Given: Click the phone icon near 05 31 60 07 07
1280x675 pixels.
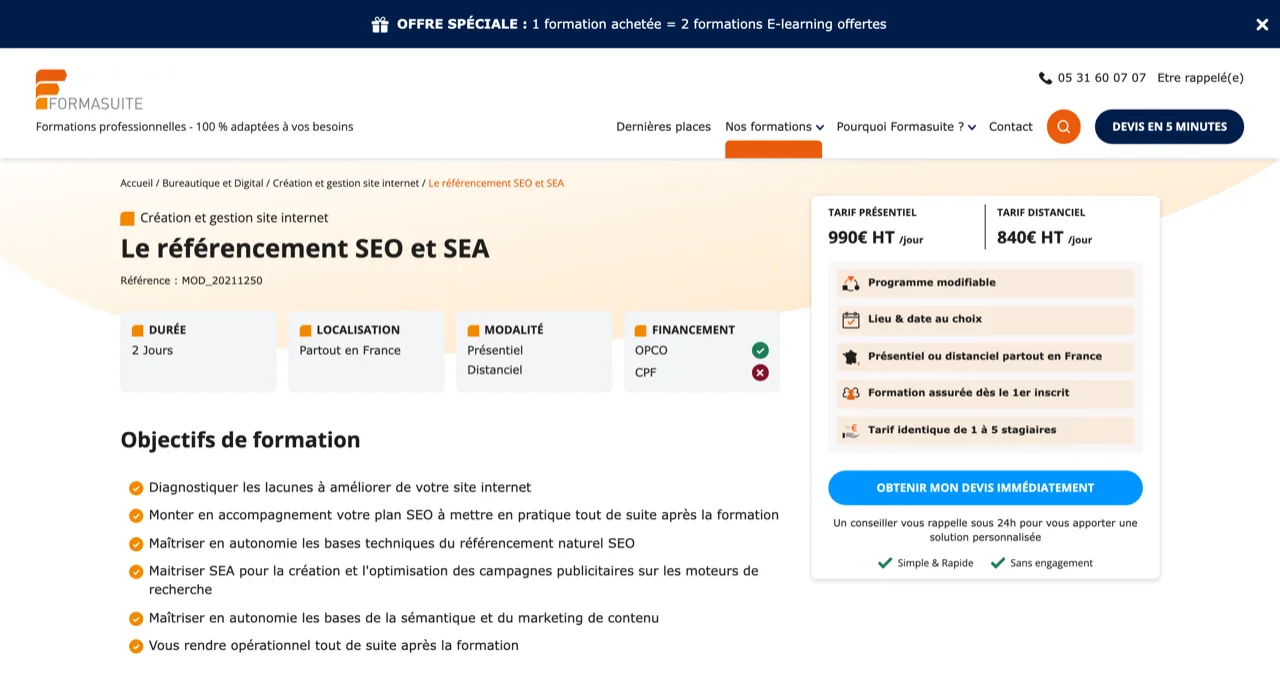Looking at the screenshot, I should point(1045,78).
